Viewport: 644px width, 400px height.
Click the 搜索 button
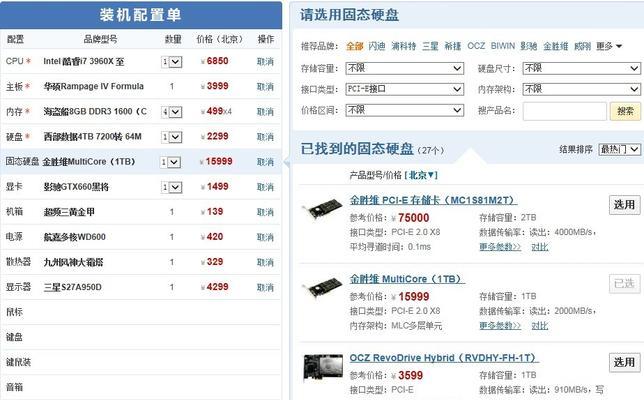pos(625,111)
